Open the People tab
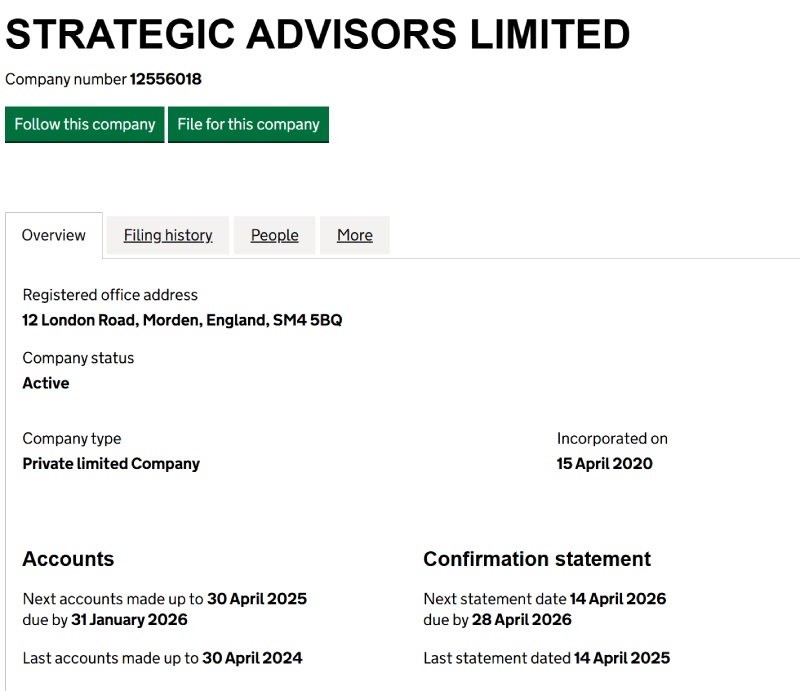 [x=274, y=235]
